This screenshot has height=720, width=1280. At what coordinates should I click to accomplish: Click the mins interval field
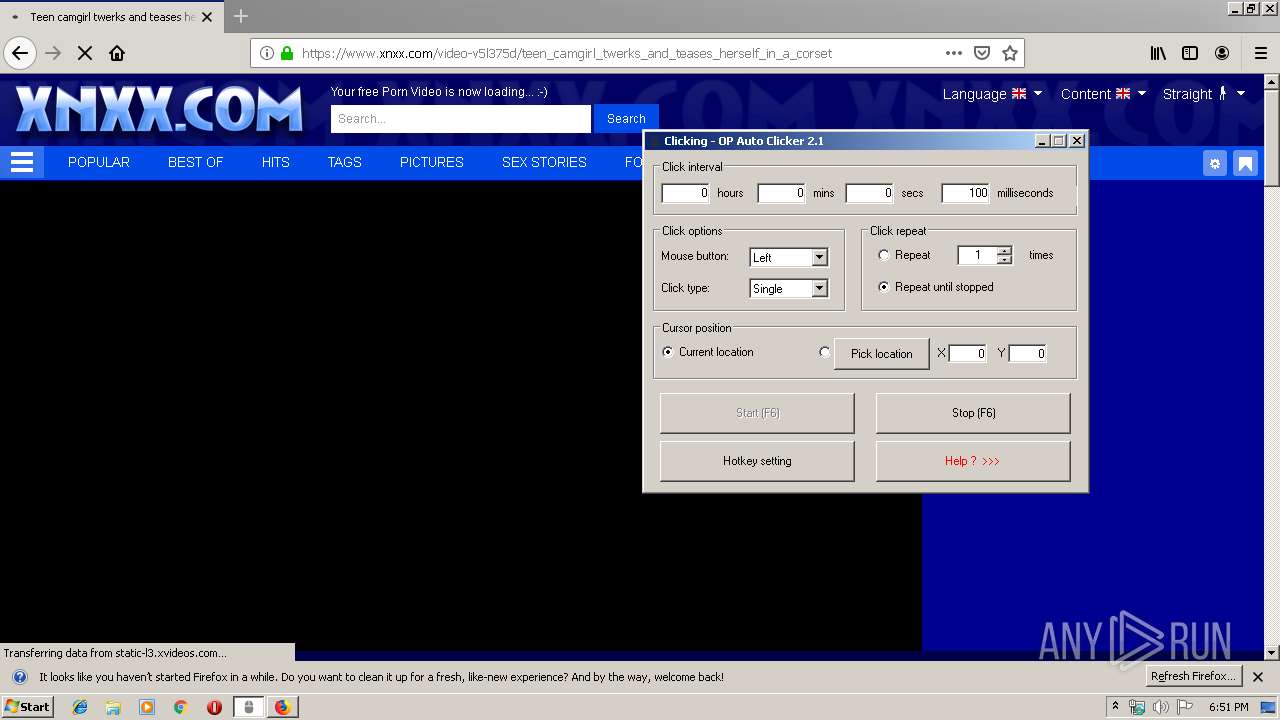pyautogui.click(x=781, y=193)
